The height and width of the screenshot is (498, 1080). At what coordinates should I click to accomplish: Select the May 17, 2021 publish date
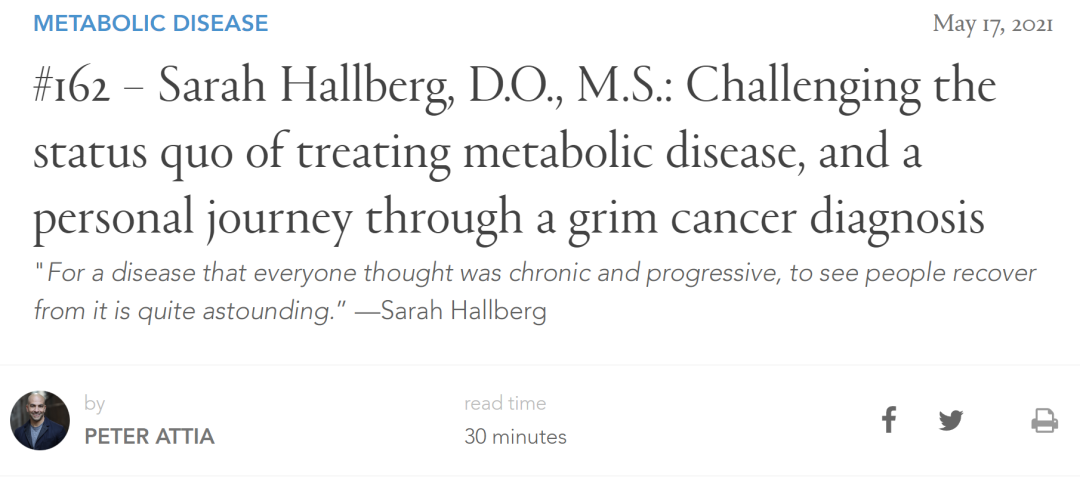pyautogui.click(x=993, y=24)
